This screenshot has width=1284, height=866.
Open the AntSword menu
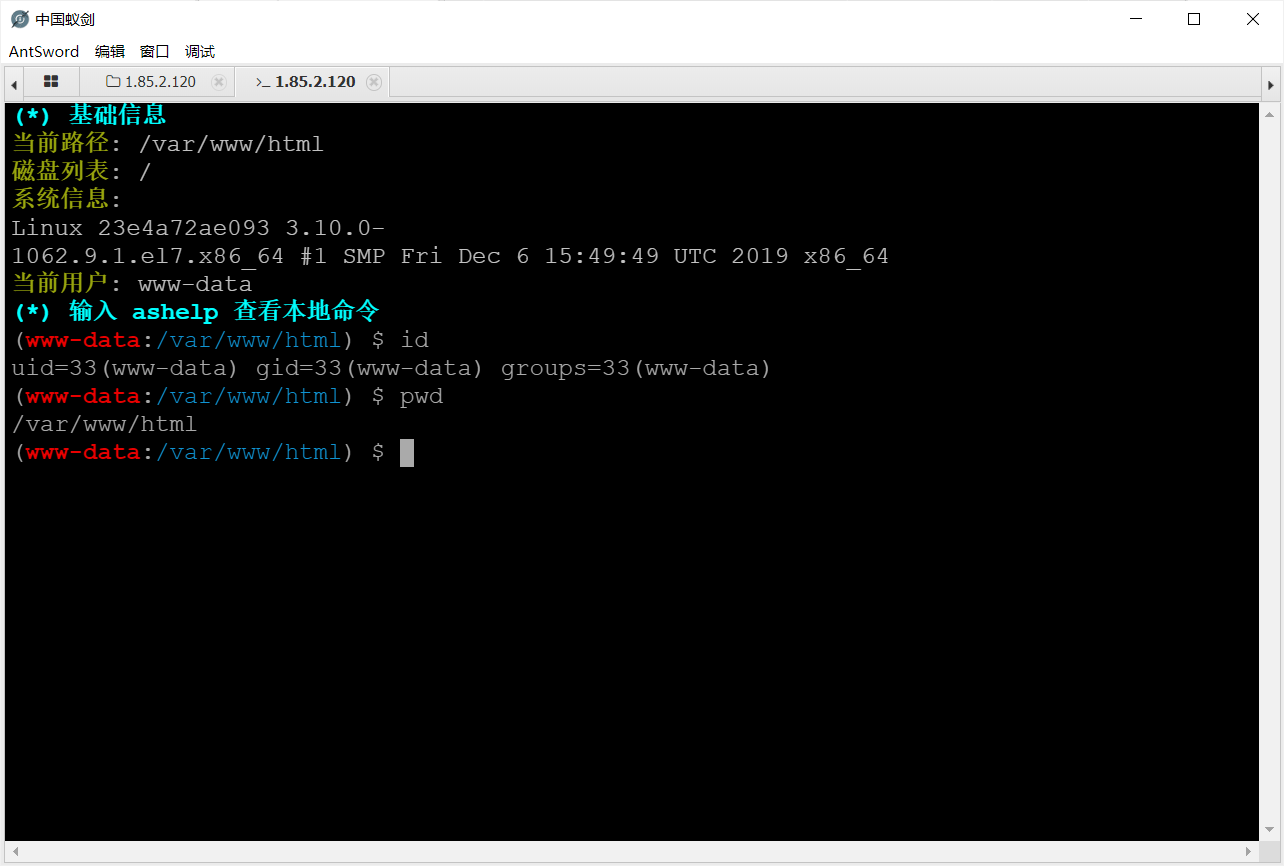click(x=45, y=52)
